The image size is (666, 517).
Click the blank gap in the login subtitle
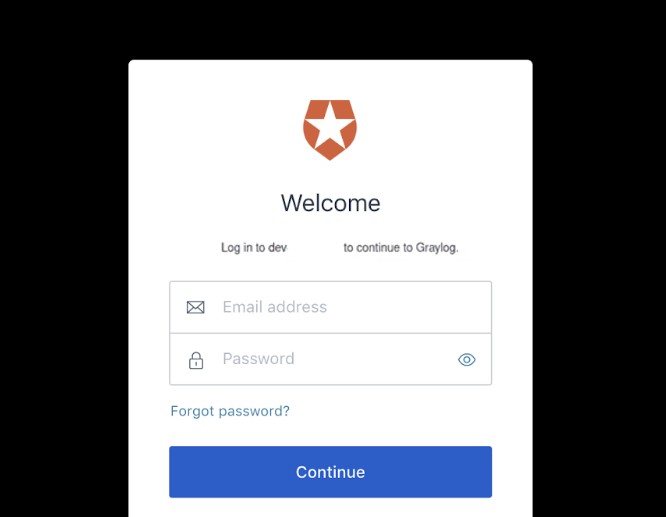pyautogui.click(x=315, y=248)
